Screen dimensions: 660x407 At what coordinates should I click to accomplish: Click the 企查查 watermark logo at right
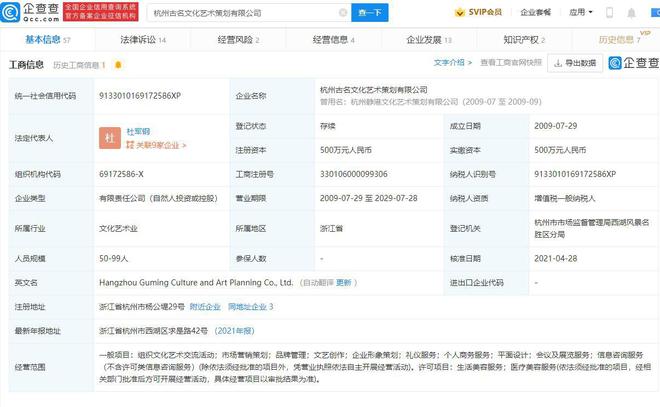tap(633, 63)
